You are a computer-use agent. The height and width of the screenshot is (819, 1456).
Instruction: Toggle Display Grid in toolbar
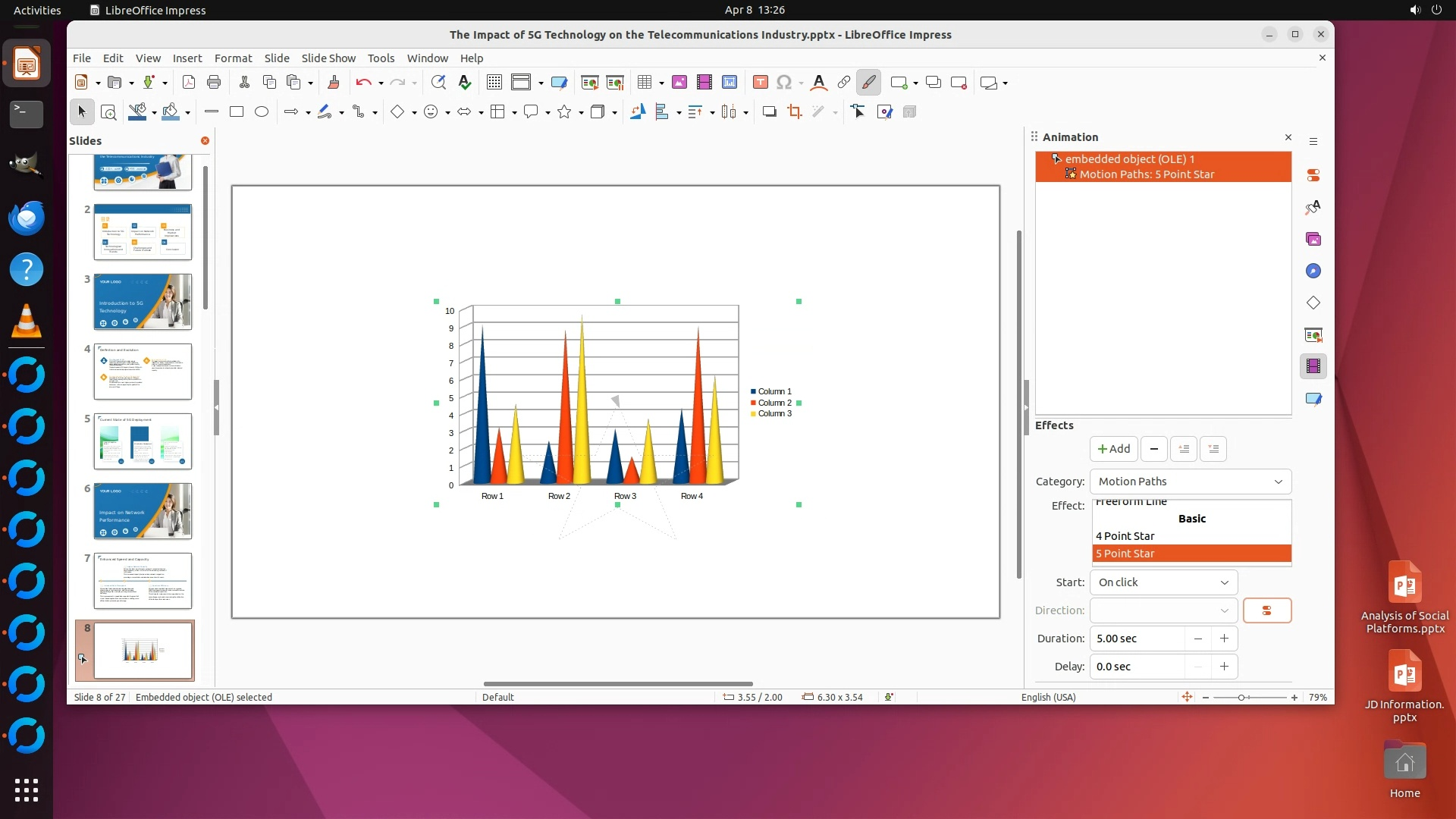[494, 83]
